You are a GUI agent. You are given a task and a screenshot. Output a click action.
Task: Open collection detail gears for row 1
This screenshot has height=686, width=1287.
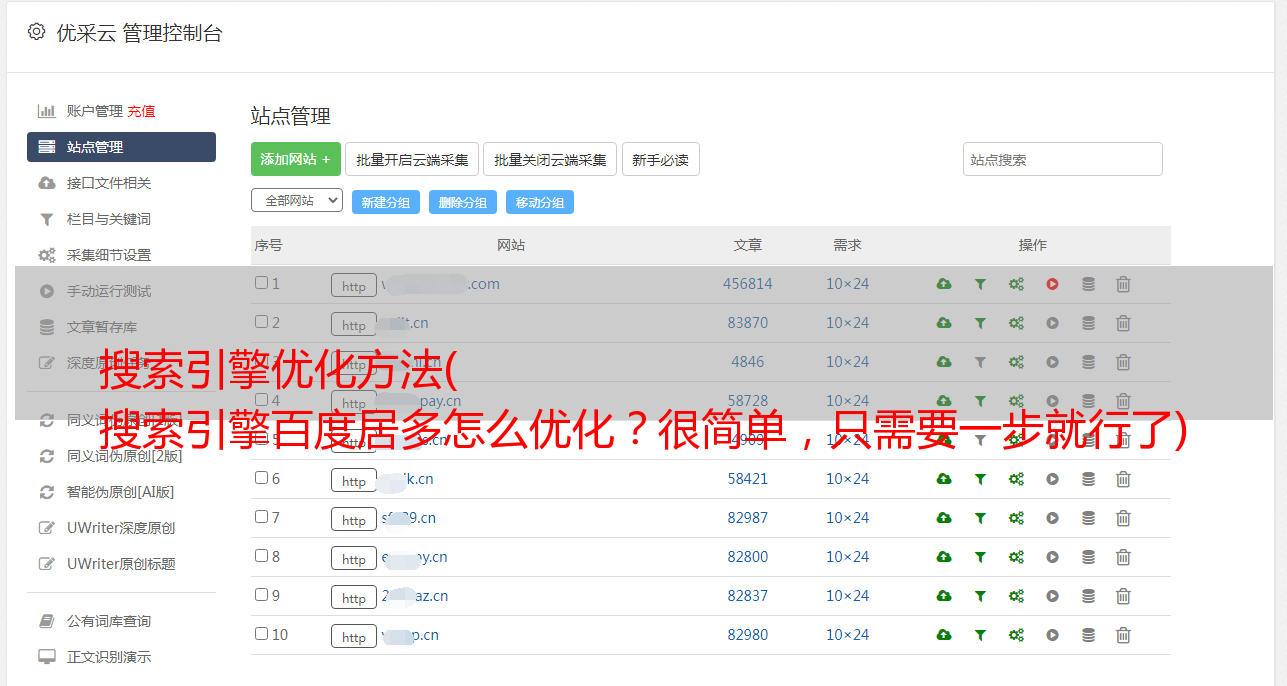1016,284
